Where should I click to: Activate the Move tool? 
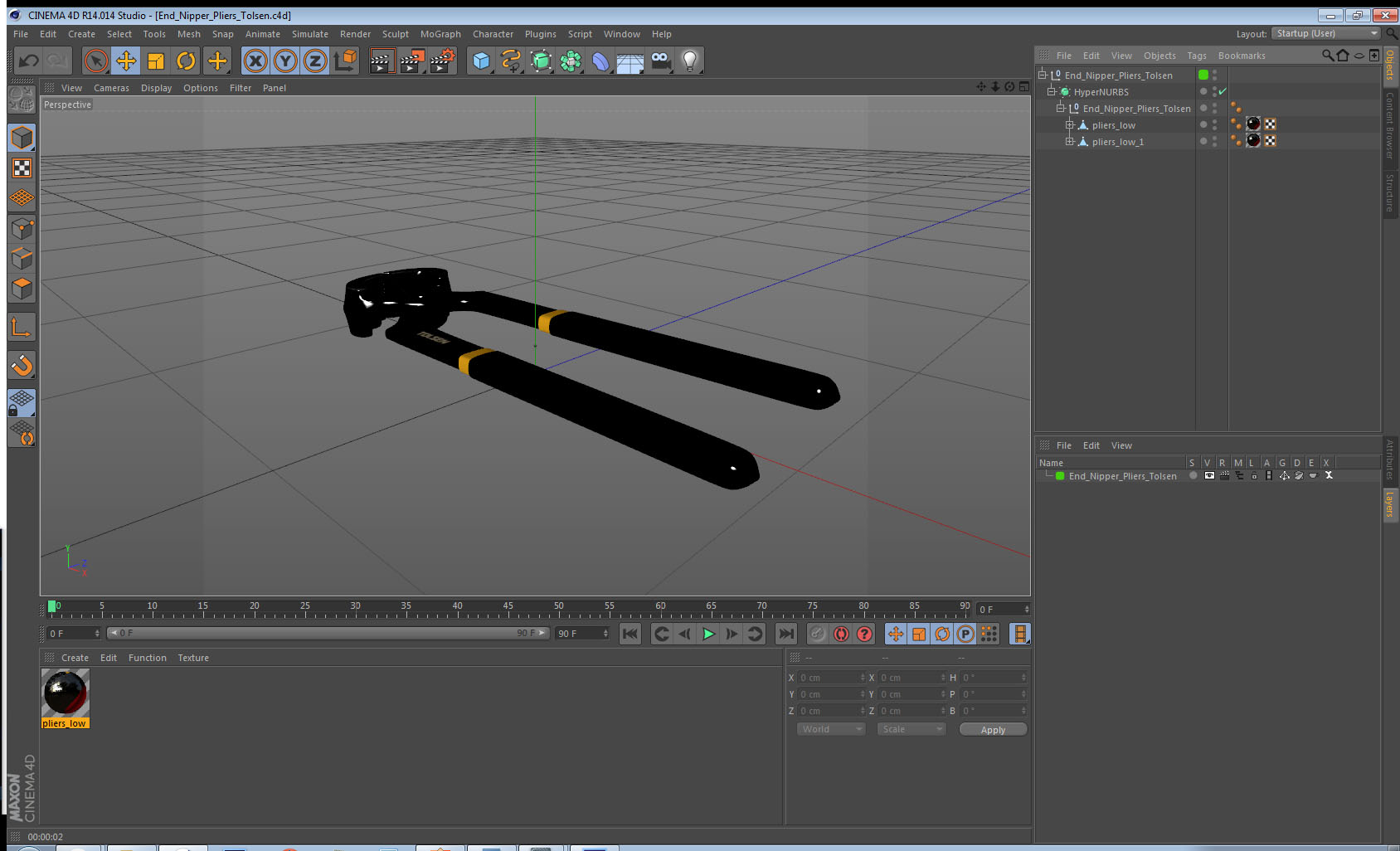(126, 61)
